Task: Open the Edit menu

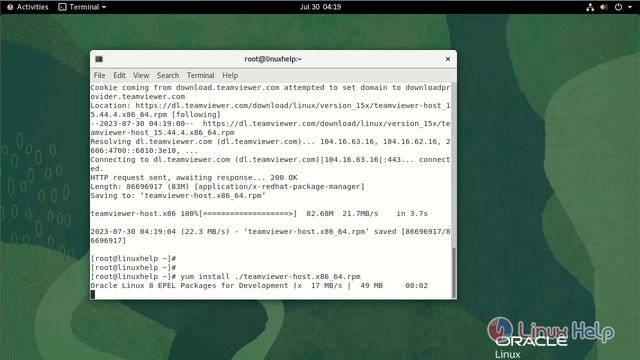Action: click(x=119, y=76)
